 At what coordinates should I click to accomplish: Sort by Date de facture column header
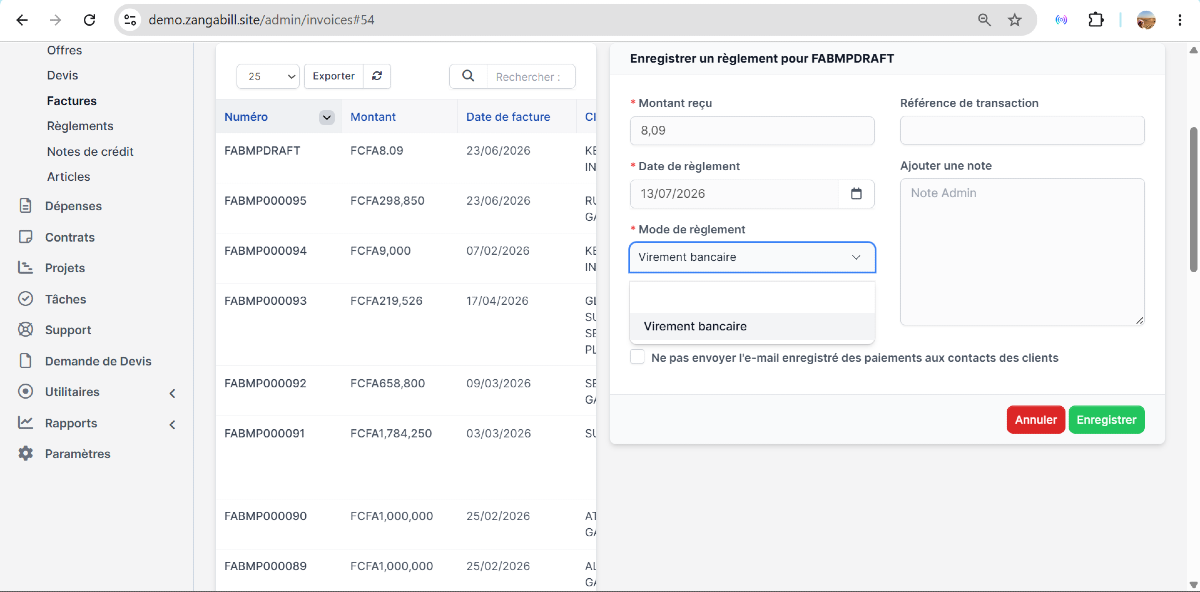(x=508, y=117)
